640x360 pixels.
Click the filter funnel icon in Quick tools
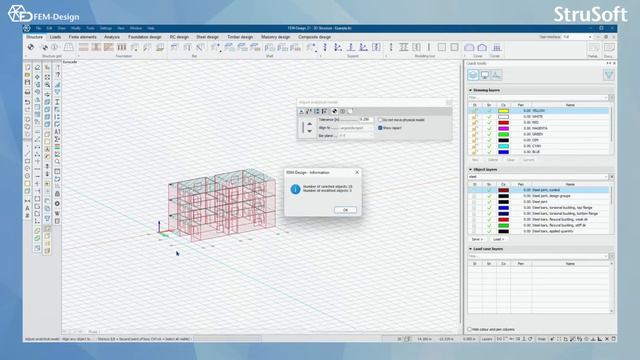609,75
